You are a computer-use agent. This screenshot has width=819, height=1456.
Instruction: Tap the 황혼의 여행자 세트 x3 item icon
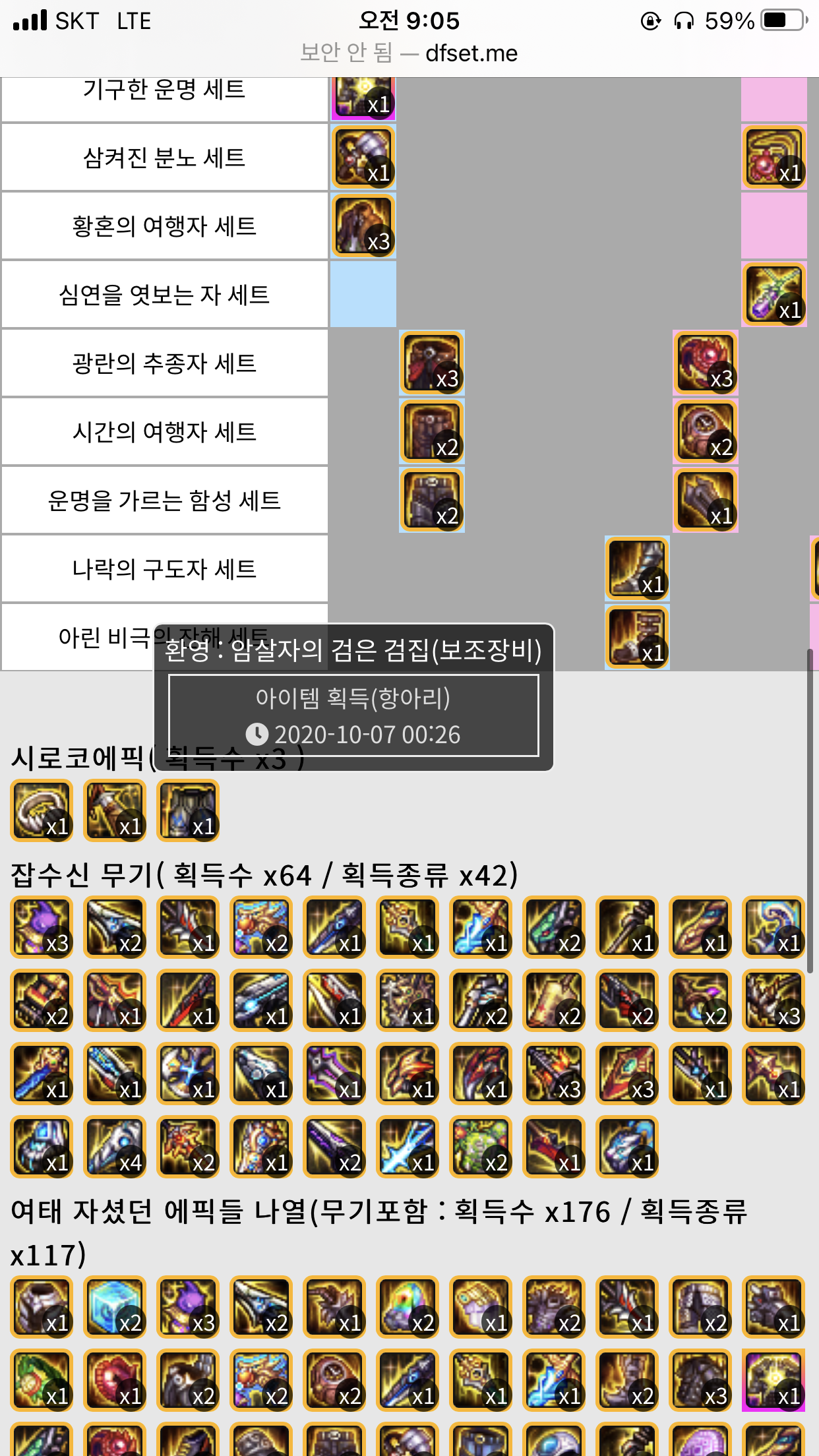(363, 226)
